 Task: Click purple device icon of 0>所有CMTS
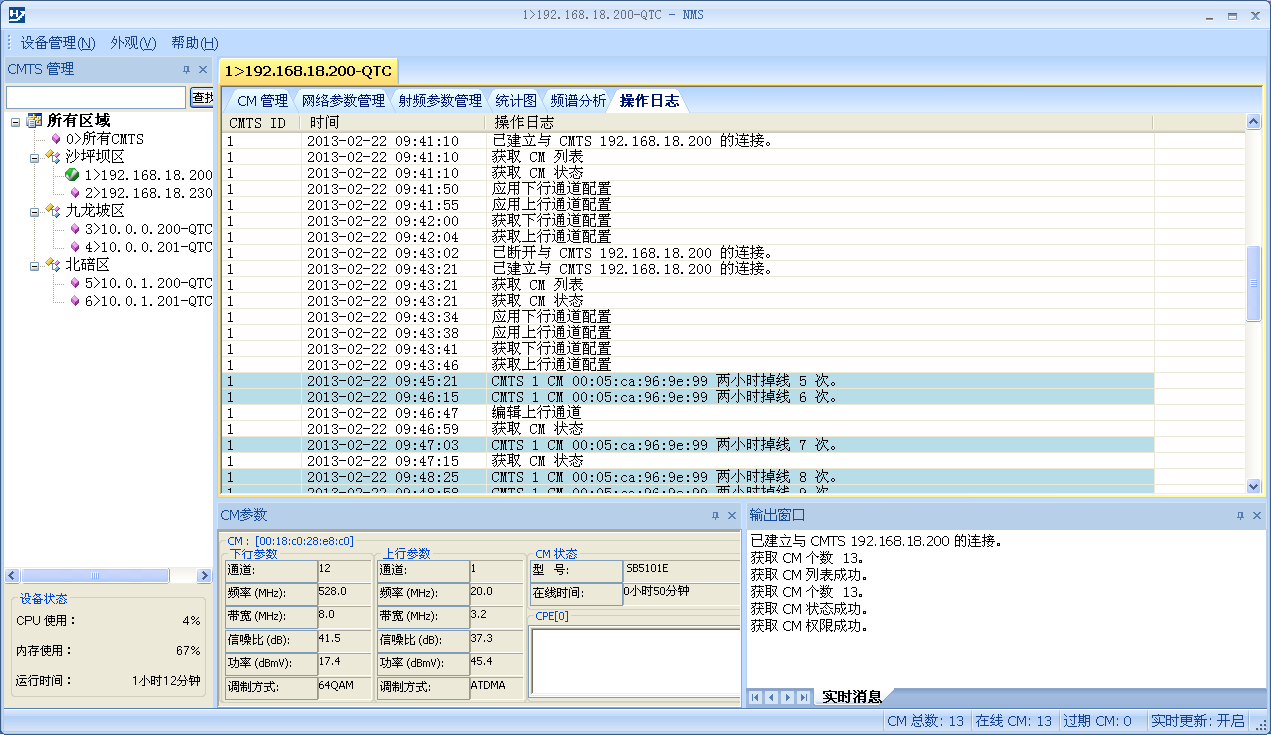[x=56, y=139]
